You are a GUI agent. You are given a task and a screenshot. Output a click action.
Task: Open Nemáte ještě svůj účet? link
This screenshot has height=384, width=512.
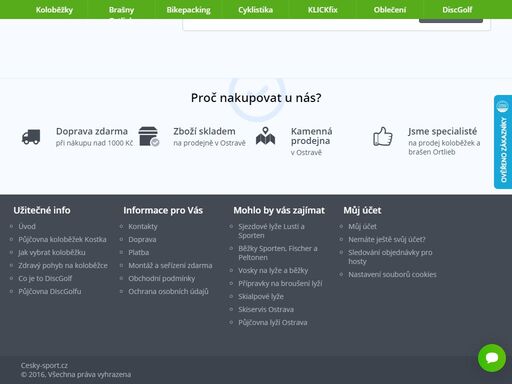[x=387, y=239]
